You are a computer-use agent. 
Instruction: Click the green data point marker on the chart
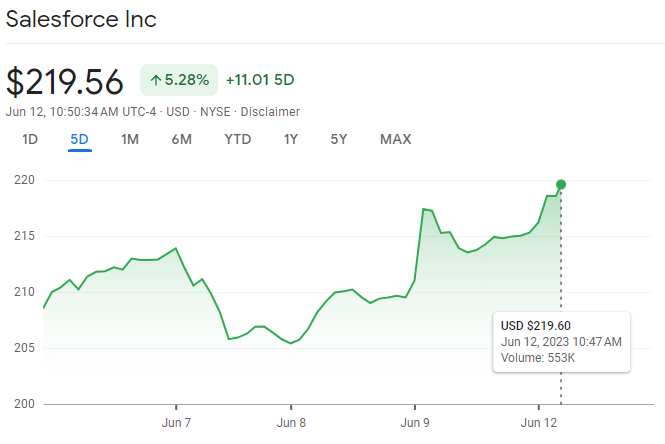coord(561,184)
